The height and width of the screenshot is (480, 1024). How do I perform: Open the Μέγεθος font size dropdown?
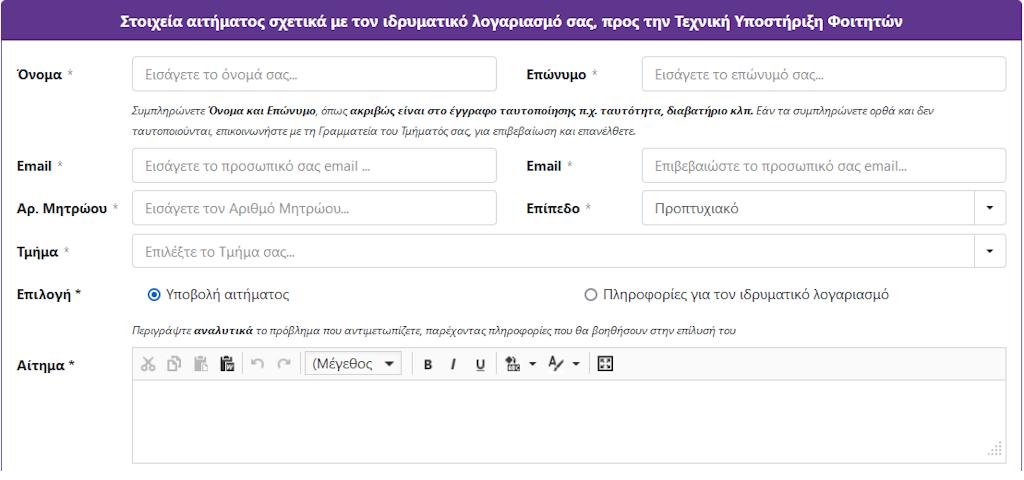click(x=352, y=364)
